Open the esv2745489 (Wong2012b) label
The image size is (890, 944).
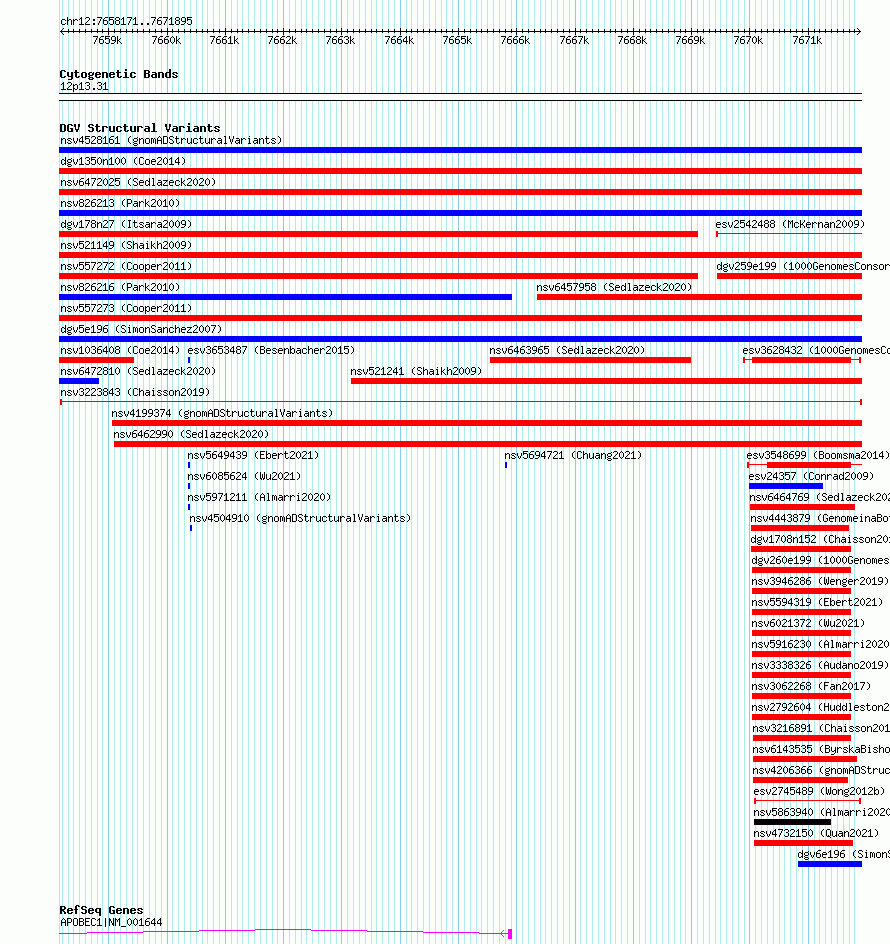pyautogui.click(x=819, y=792)
